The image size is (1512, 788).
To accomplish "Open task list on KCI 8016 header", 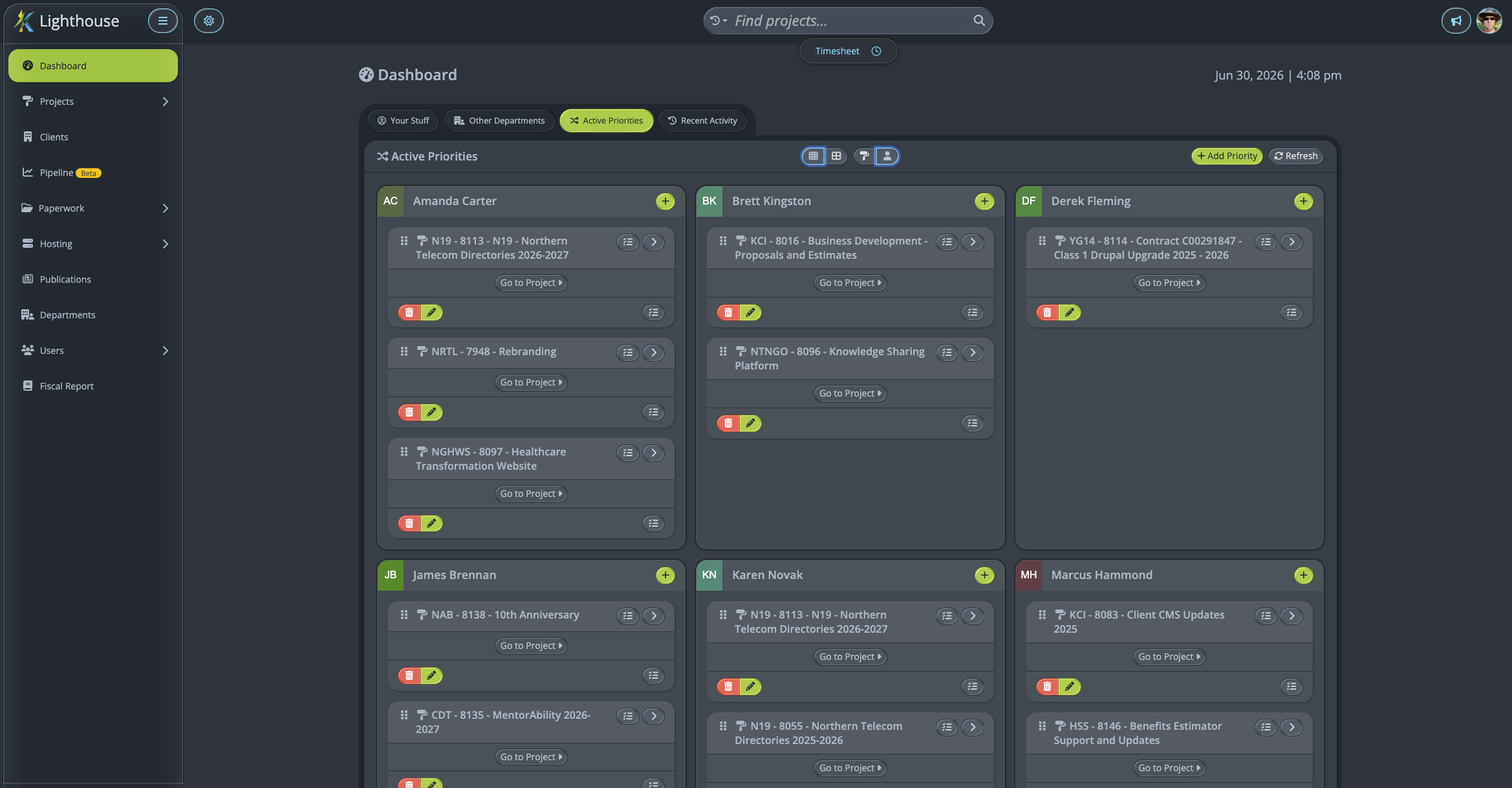I will pyautogui.click(x=947, y=242).
